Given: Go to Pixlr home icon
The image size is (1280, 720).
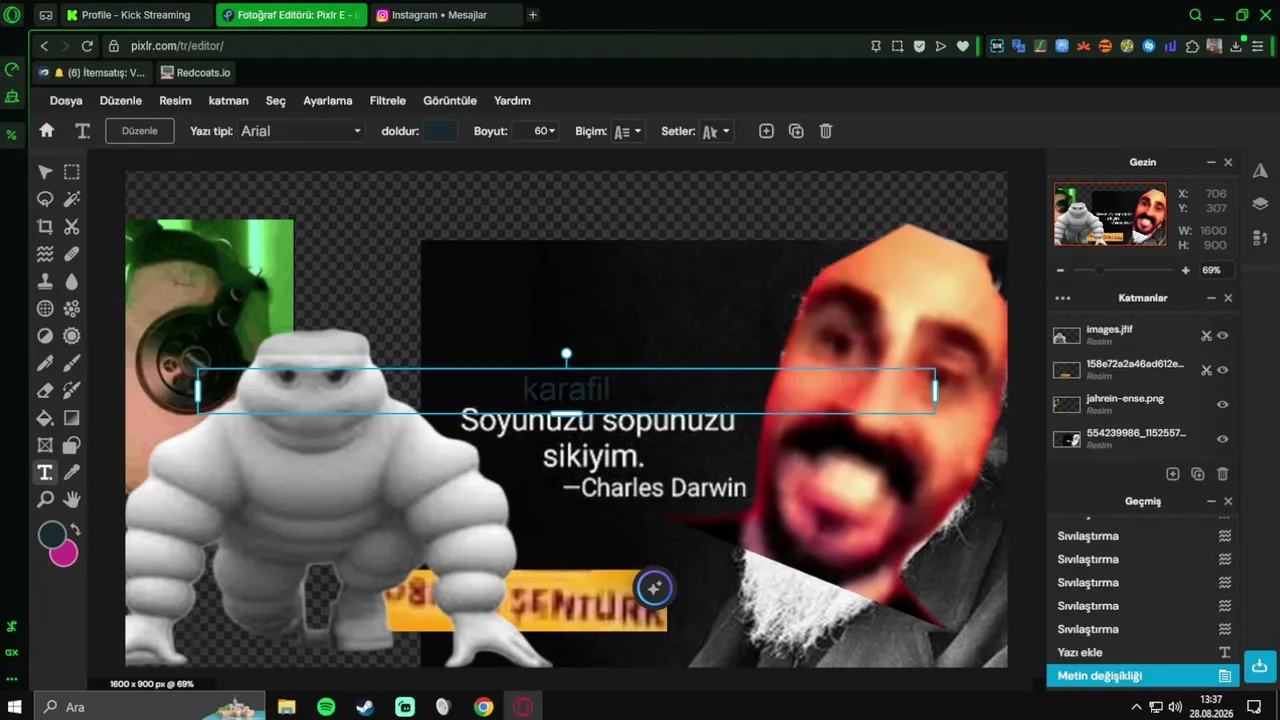Looking at the screenshot, I should pyautogui.click(x=46, y=130).
